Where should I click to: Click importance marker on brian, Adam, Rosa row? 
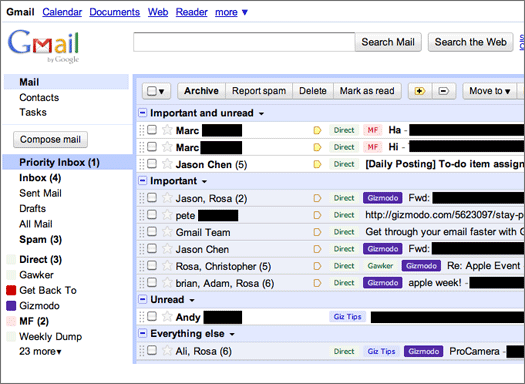tap(317, 283)
